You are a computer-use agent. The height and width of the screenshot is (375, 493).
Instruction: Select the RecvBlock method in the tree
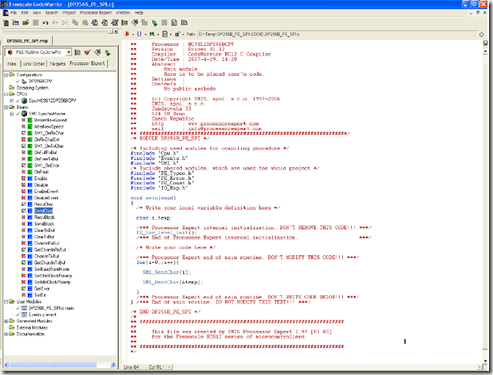(44, 217)
